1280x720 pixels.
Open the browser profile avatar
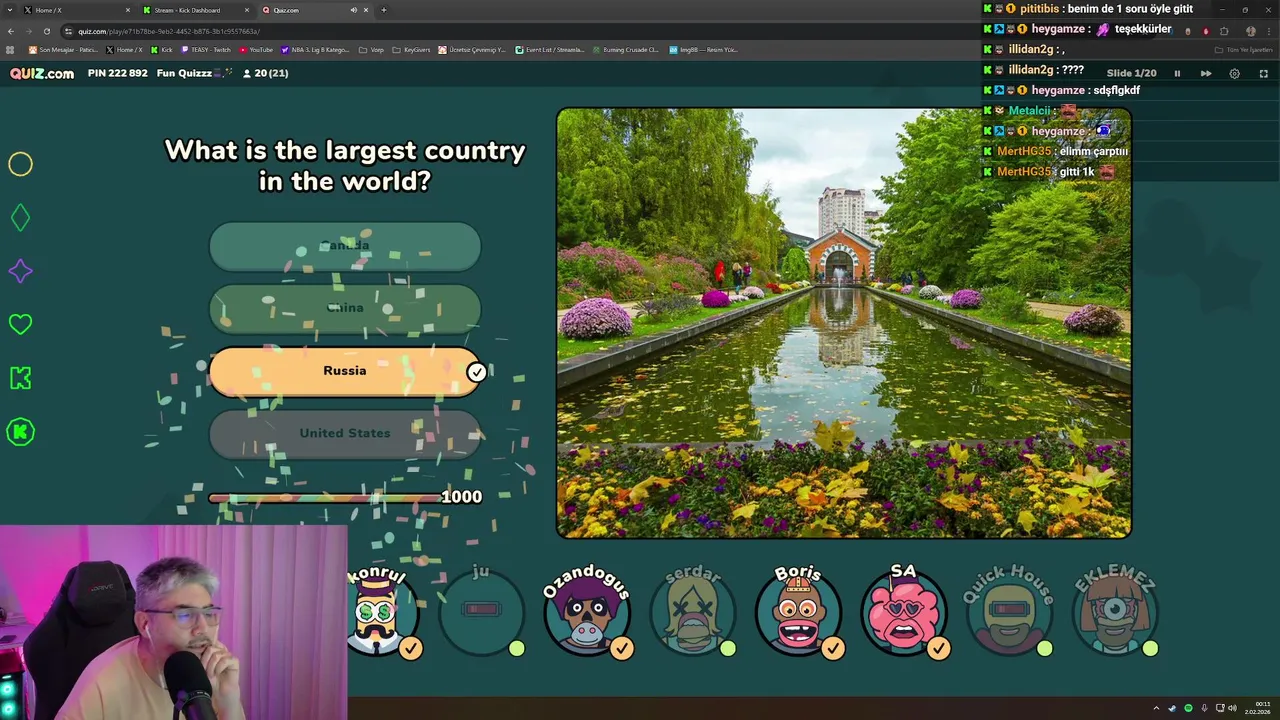(x=1250, y=31)
